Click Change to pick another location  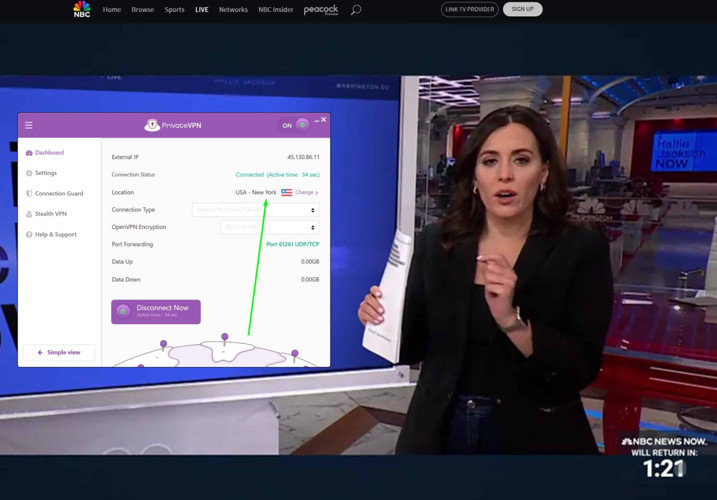point(305,192)
